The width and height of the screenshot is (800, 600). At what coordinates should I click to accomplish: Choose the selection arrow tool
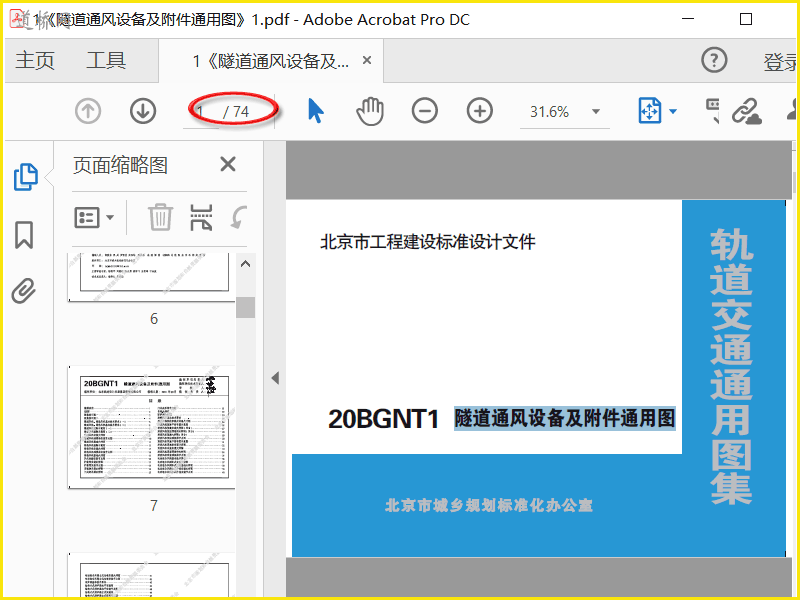[316, 111]
